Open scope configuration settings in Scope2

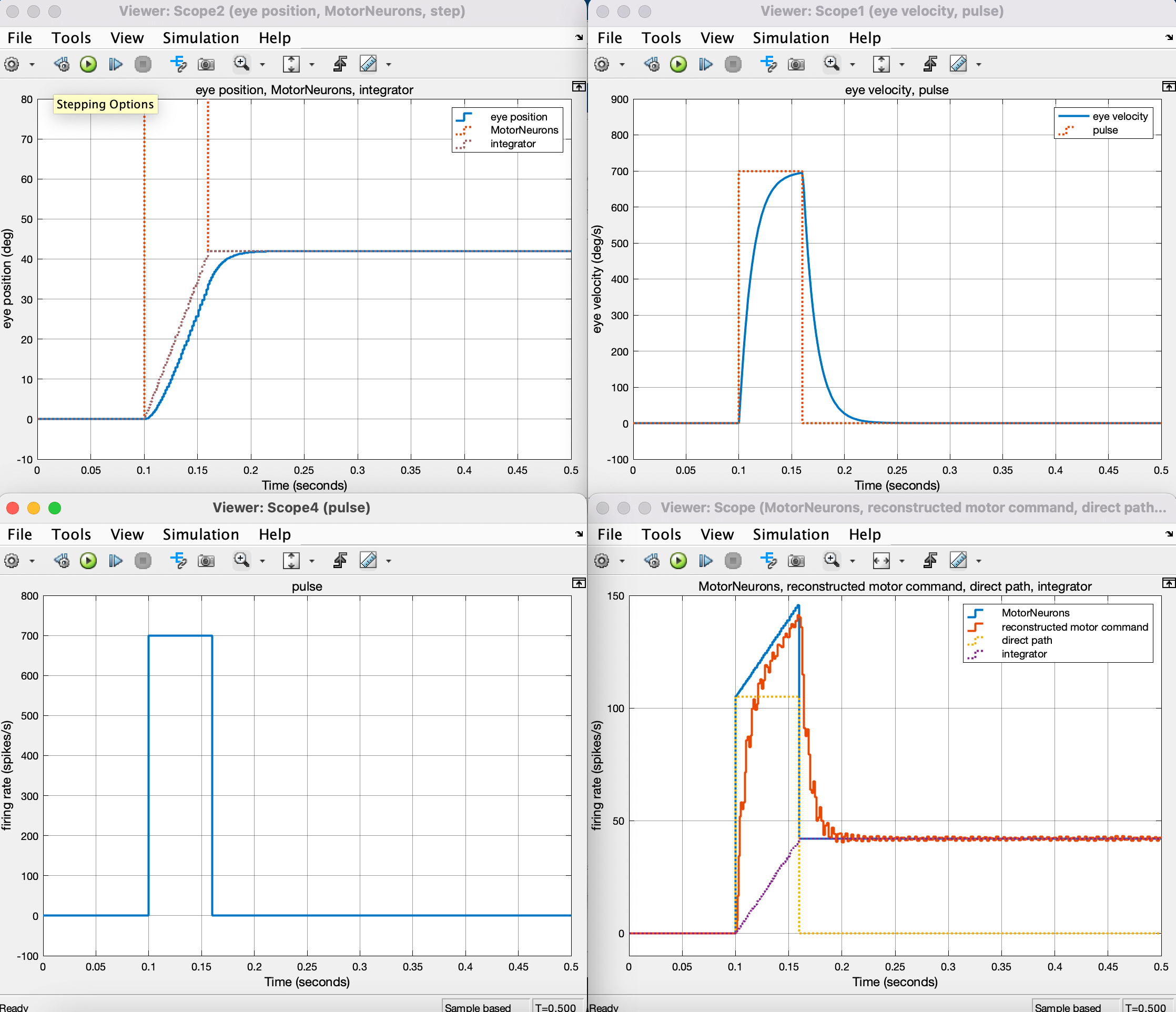(13, 64)
